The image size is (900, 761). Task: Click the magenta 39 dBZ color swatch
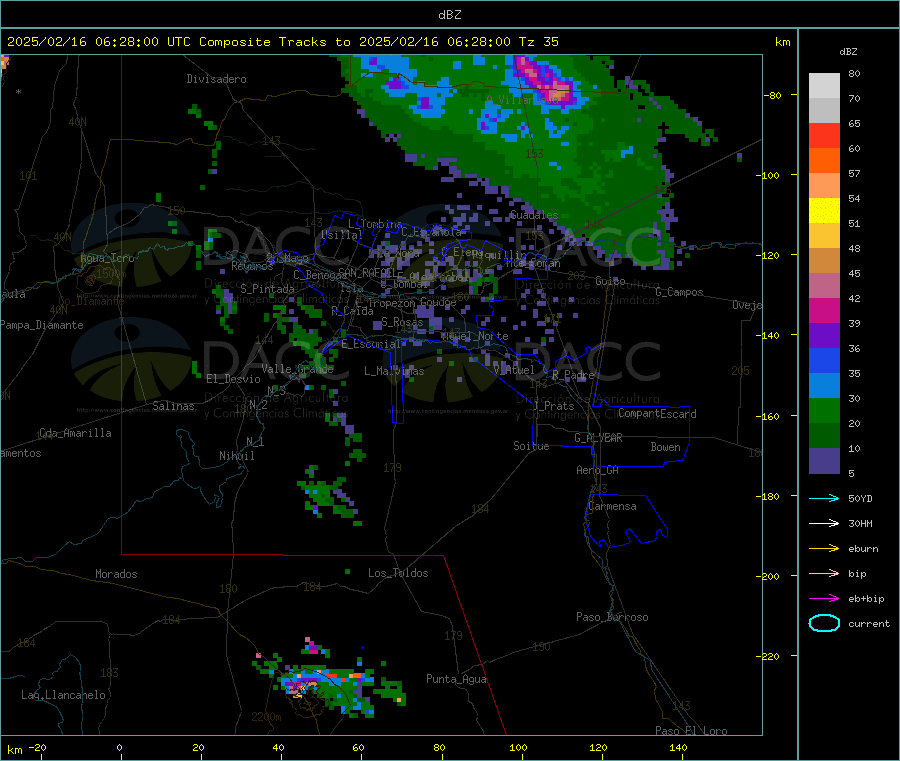coord(824,310)
